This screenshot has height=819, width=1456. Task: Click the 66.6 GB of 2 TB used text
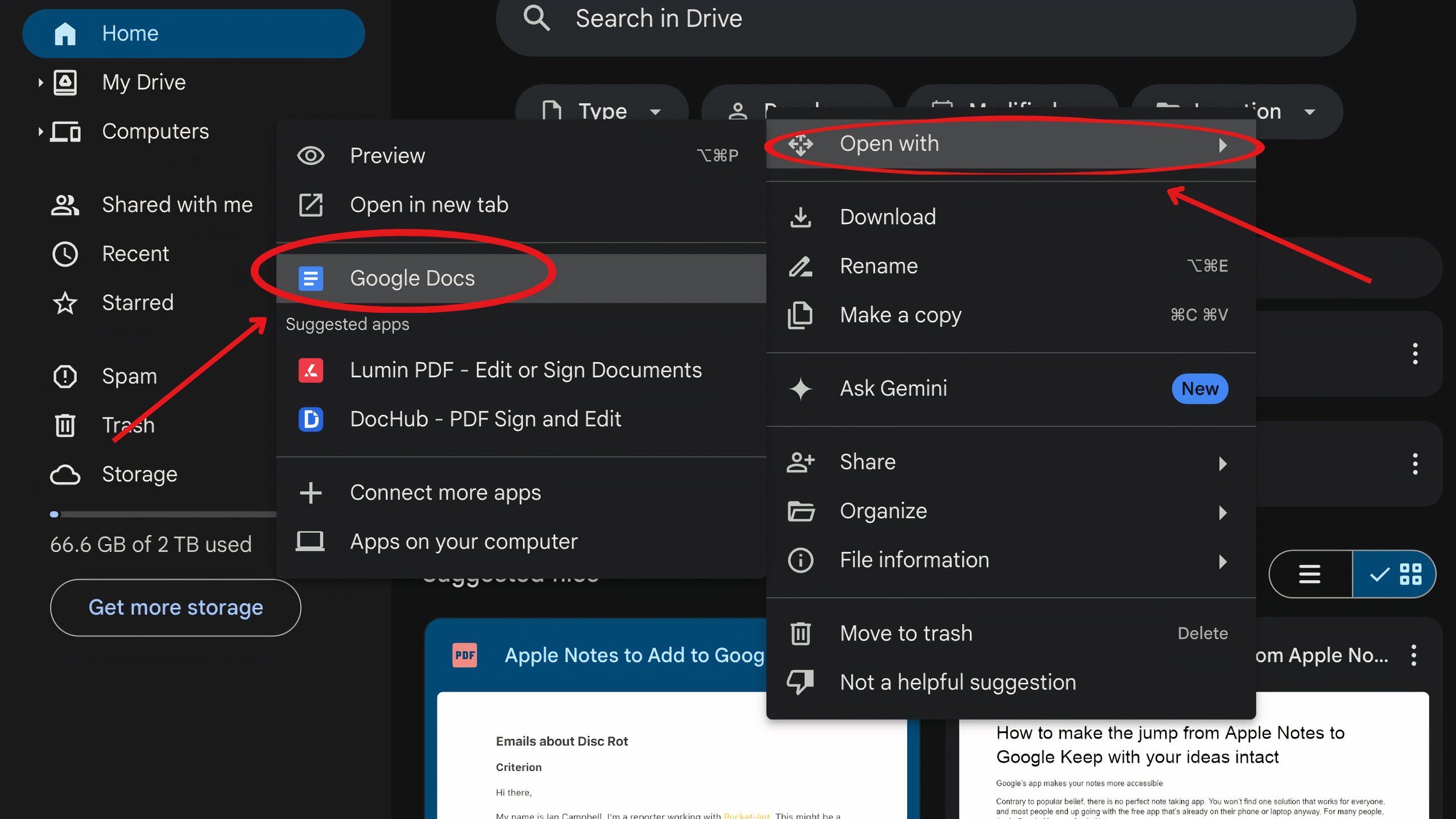point(151,544)
